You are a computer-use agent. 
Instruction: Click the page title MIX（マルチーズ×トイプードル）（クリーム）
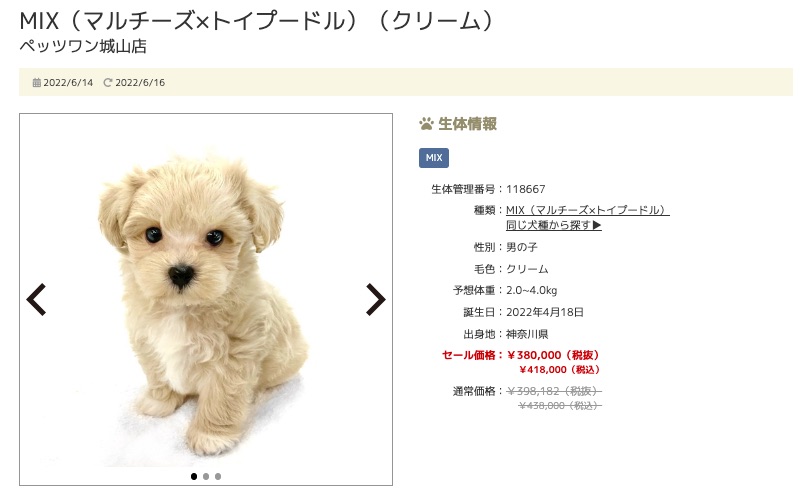pos(257,22)
